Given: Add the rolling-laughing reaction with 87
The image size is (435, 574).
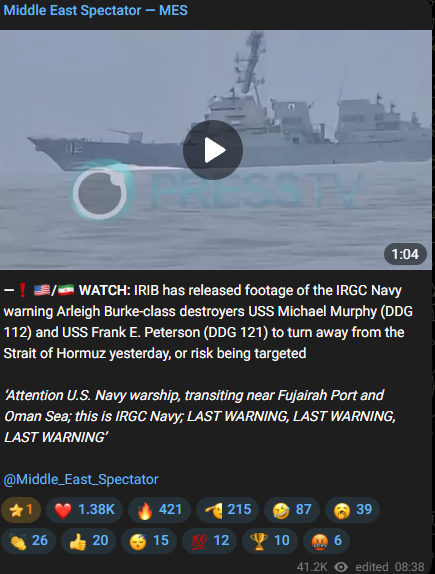Looking at the screenshot, I should (x=292, y=510).
